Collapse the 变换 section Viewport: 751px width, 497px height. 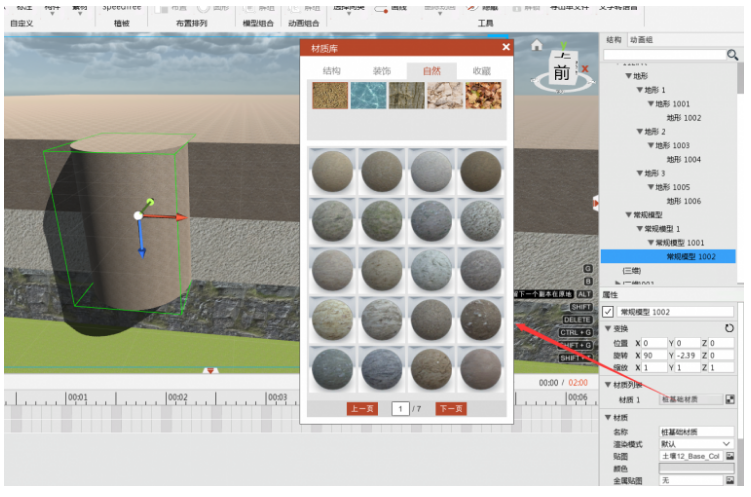pyautogui.click(x=607, y=328)
